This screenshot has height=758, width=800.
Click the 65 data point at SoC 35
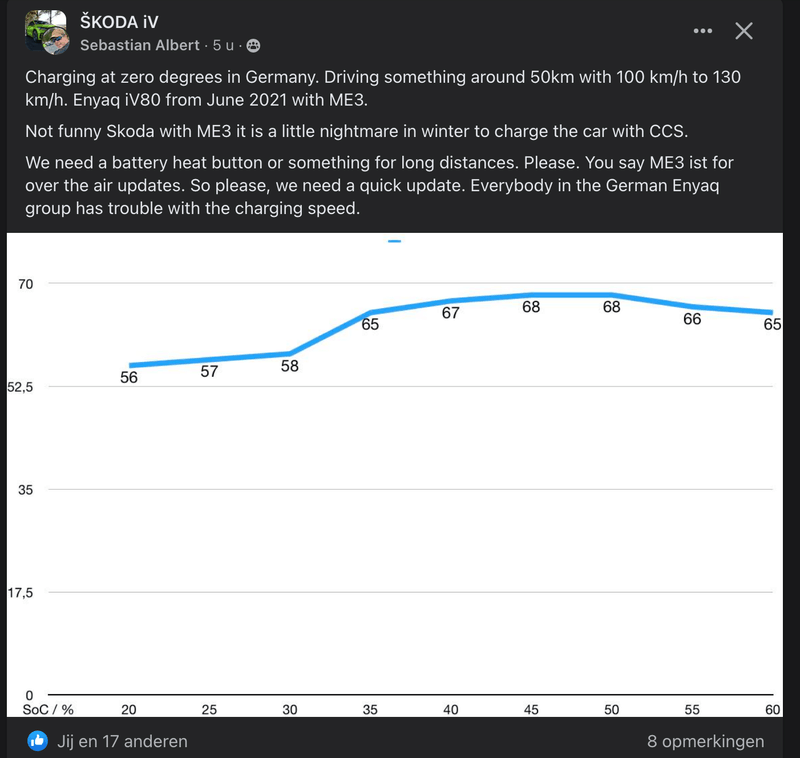[370, 313]
